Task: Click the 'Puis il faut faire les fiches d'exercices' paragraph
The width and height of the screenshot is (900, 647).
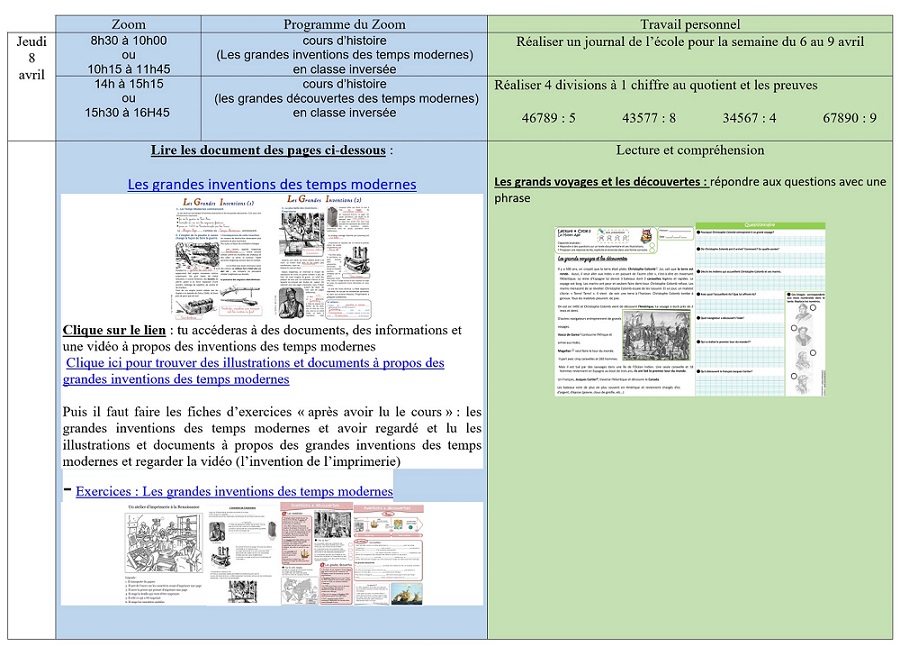Action: pyautogui.click(x=272, y=437)
